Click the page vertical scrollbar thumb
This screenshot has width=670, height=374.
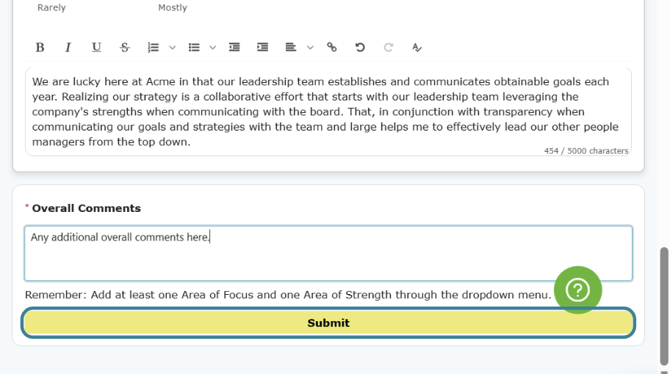(x=664, y=306)
